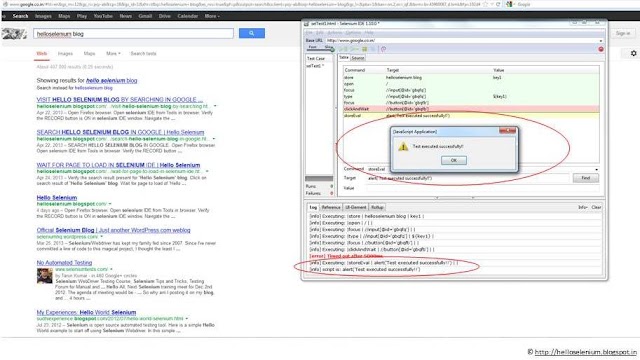
Task: Select the setTest1 test case in the Test Case list
Action: click(x=315, y=66)
